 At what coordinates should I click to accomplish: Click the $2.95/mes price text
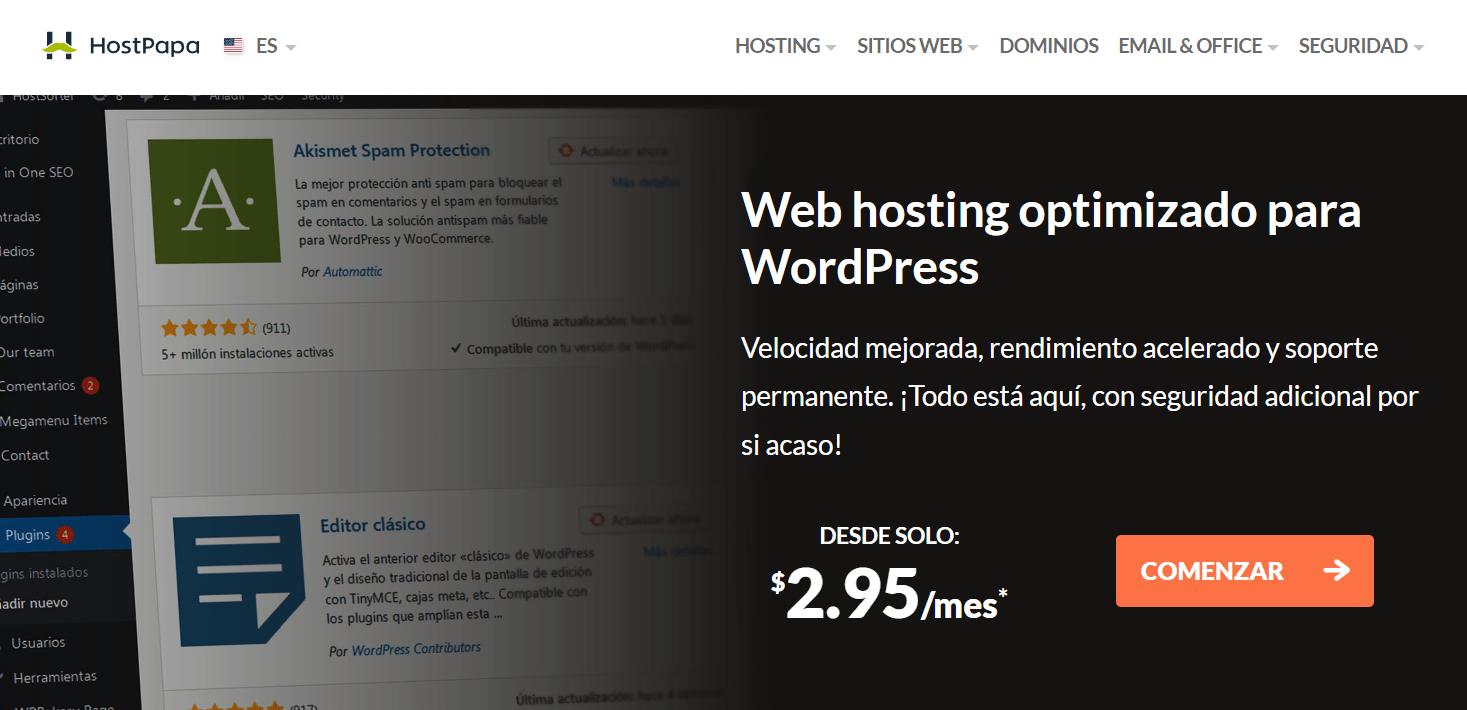pos(889,593)
